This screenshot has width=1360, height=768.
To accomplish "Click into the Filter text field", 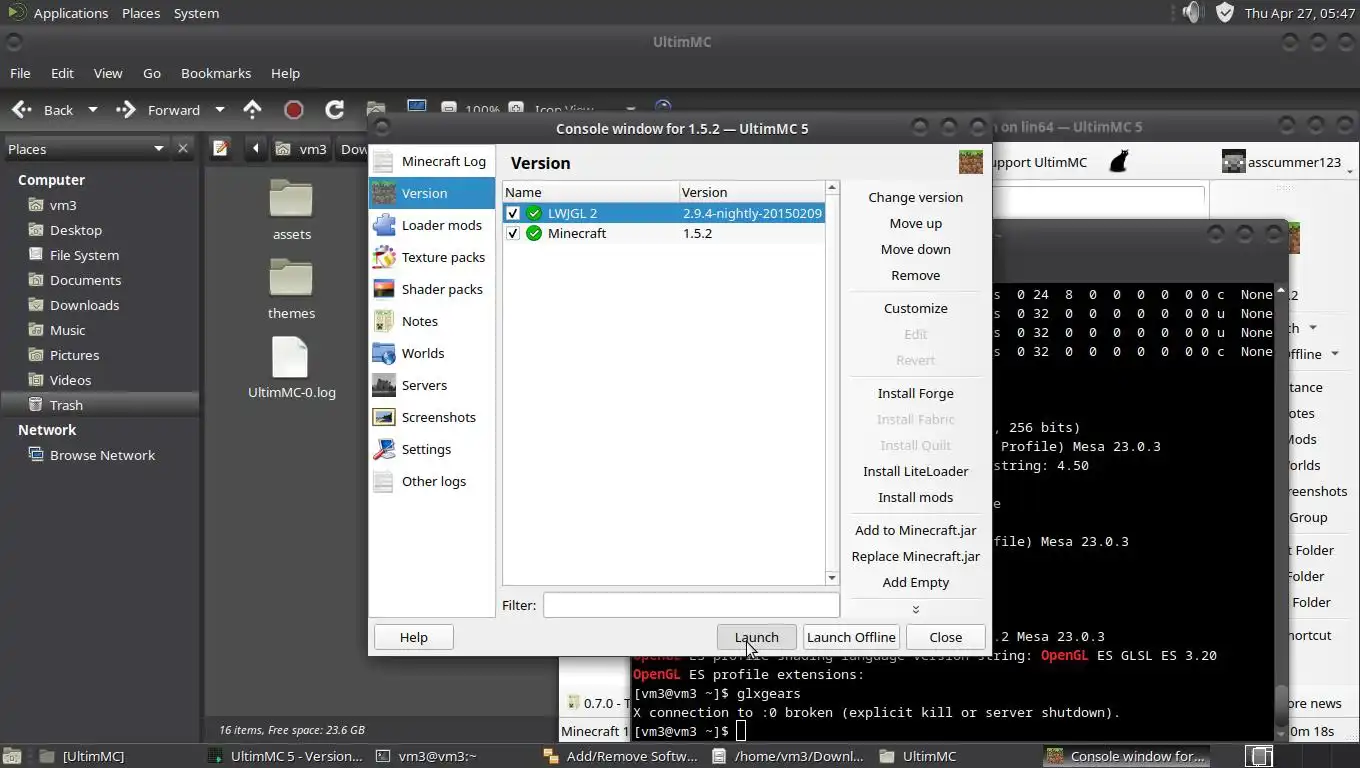I will point(691,605).
